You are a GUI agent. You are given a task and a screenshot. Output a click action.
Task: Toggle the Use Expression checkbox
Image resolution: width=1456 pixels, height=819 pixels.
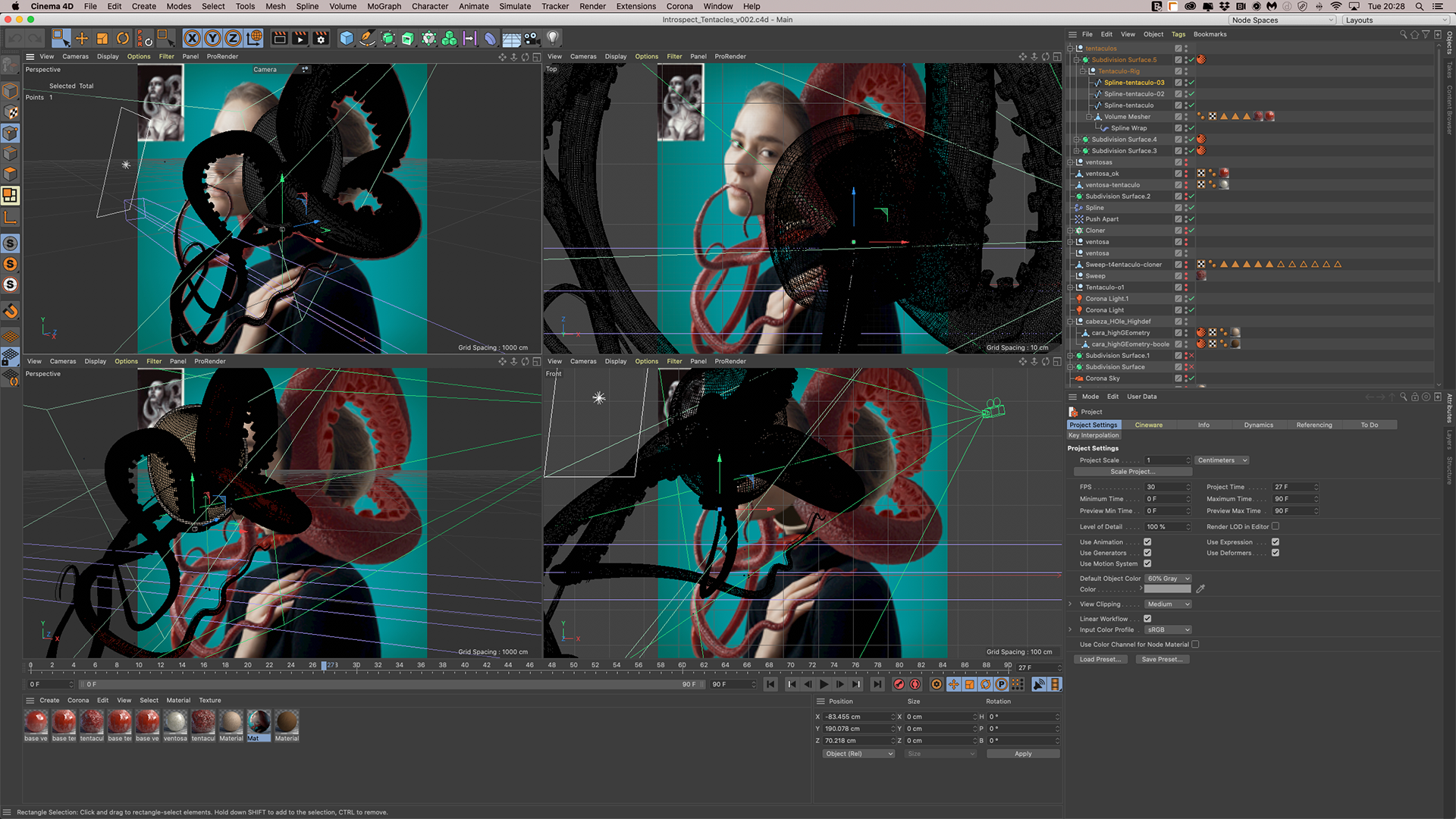pos(1276,542)
